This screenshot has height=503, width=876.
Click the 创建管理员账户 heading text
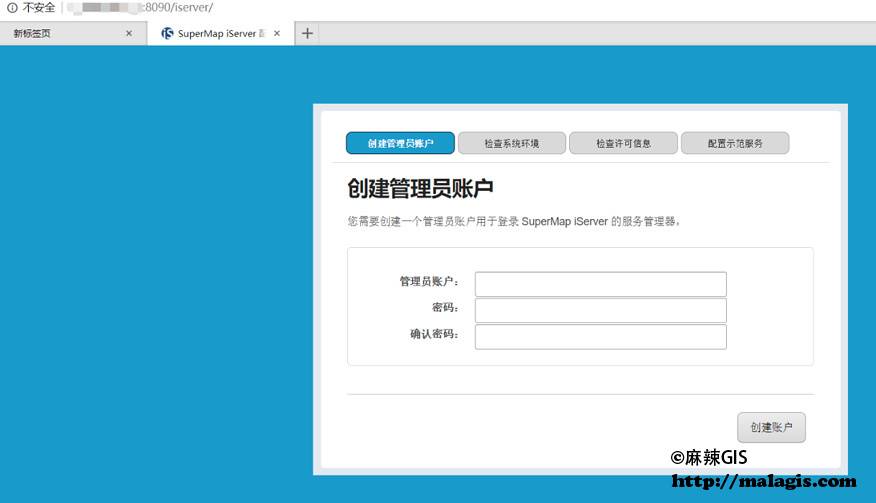click(x=420, y=188)
